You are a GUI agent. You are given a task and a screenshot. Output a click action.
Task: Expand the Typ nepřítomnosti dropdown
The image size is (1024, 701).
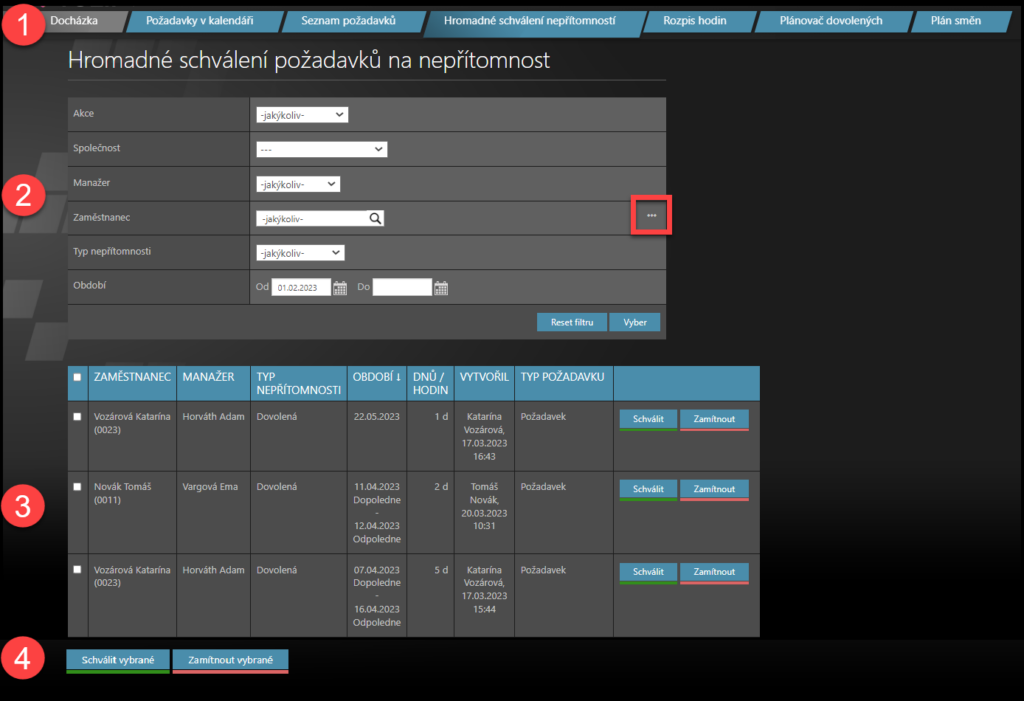(300, 253)
